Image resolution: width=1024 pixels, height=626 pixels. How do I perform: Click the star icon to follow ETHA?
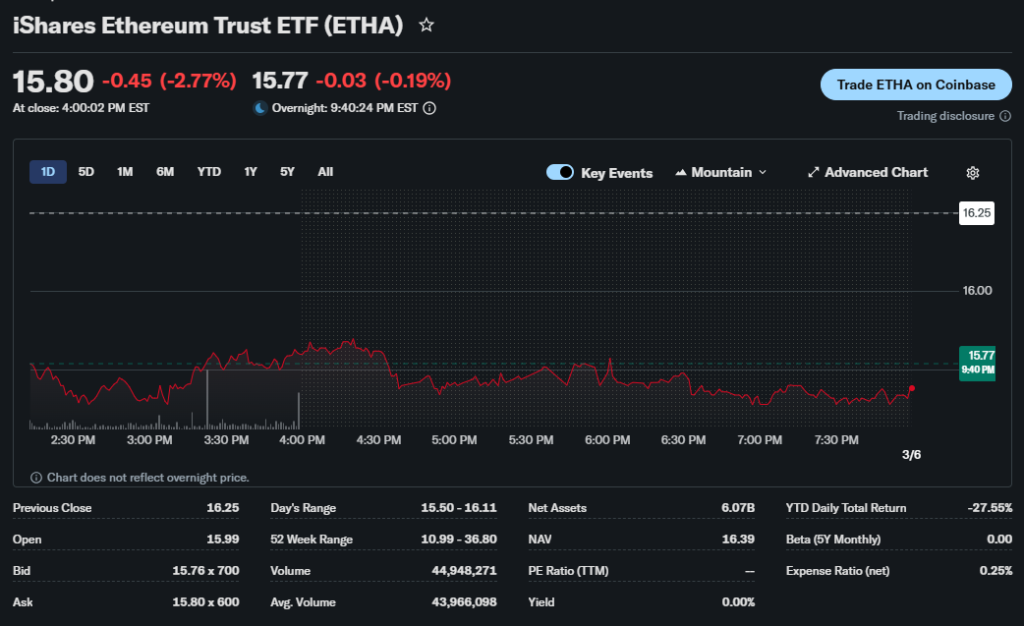[x=426, y=26]
